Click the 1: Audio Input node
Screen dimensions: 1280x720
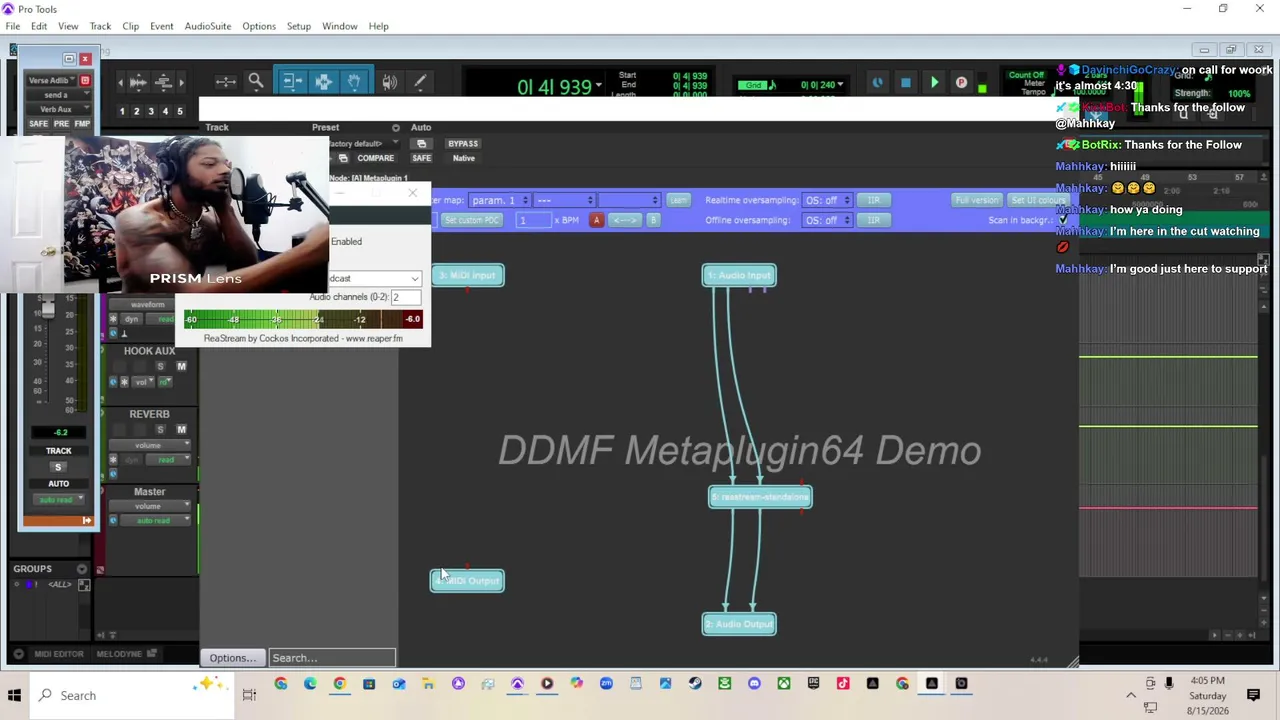739,275
